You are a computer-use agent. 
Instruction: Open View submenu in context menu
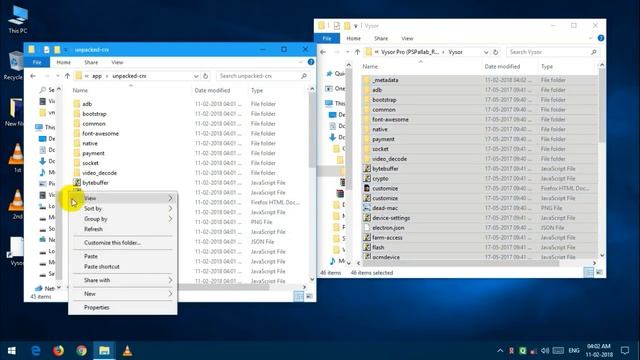(123, 198)
